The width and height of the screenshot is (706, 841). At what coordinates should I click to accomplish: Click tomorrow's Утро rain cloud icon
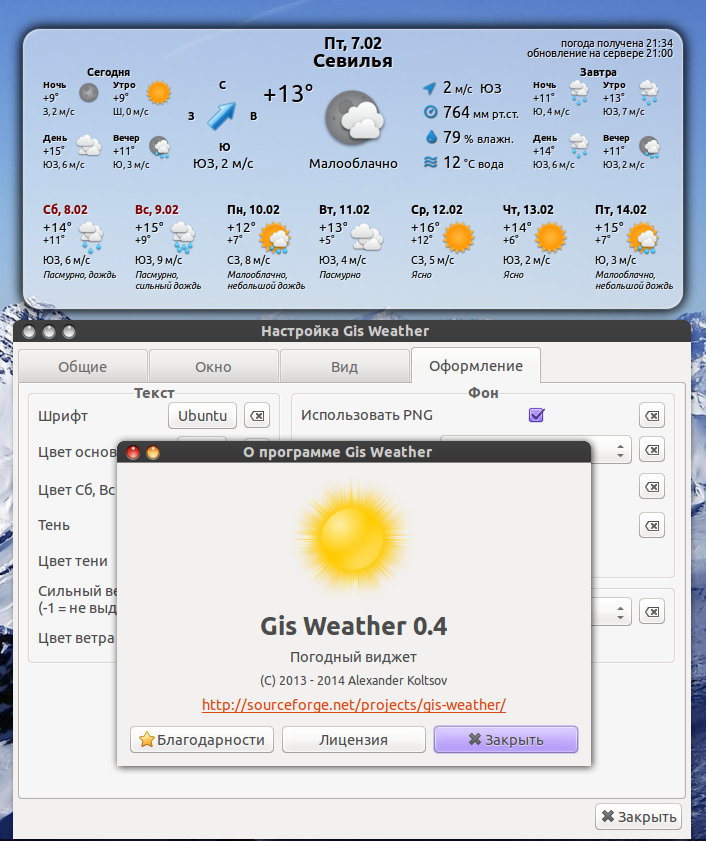[649, 93]
